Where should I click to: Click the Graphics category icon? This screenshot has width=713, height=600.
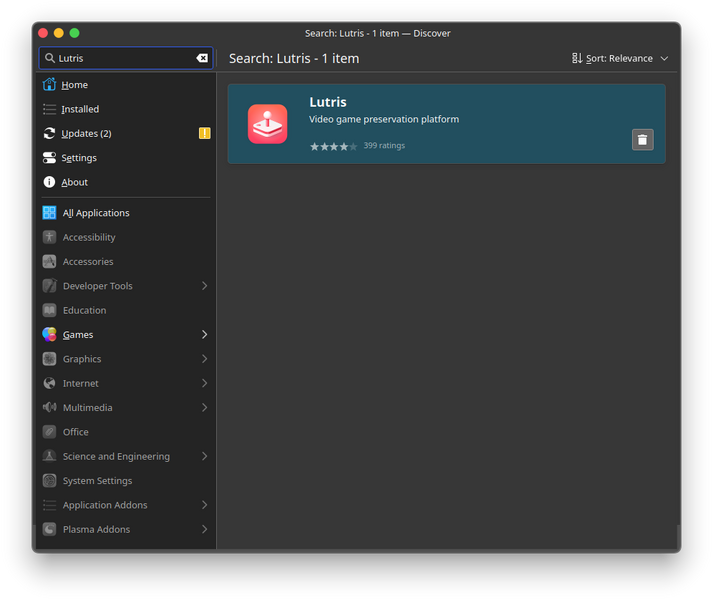click(49, 359)
